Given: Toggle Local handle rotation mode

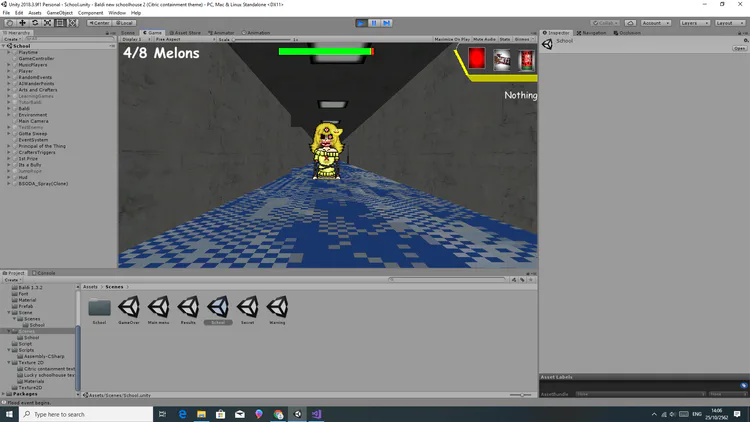Looking at the screenshot, I should pos(124,23).
